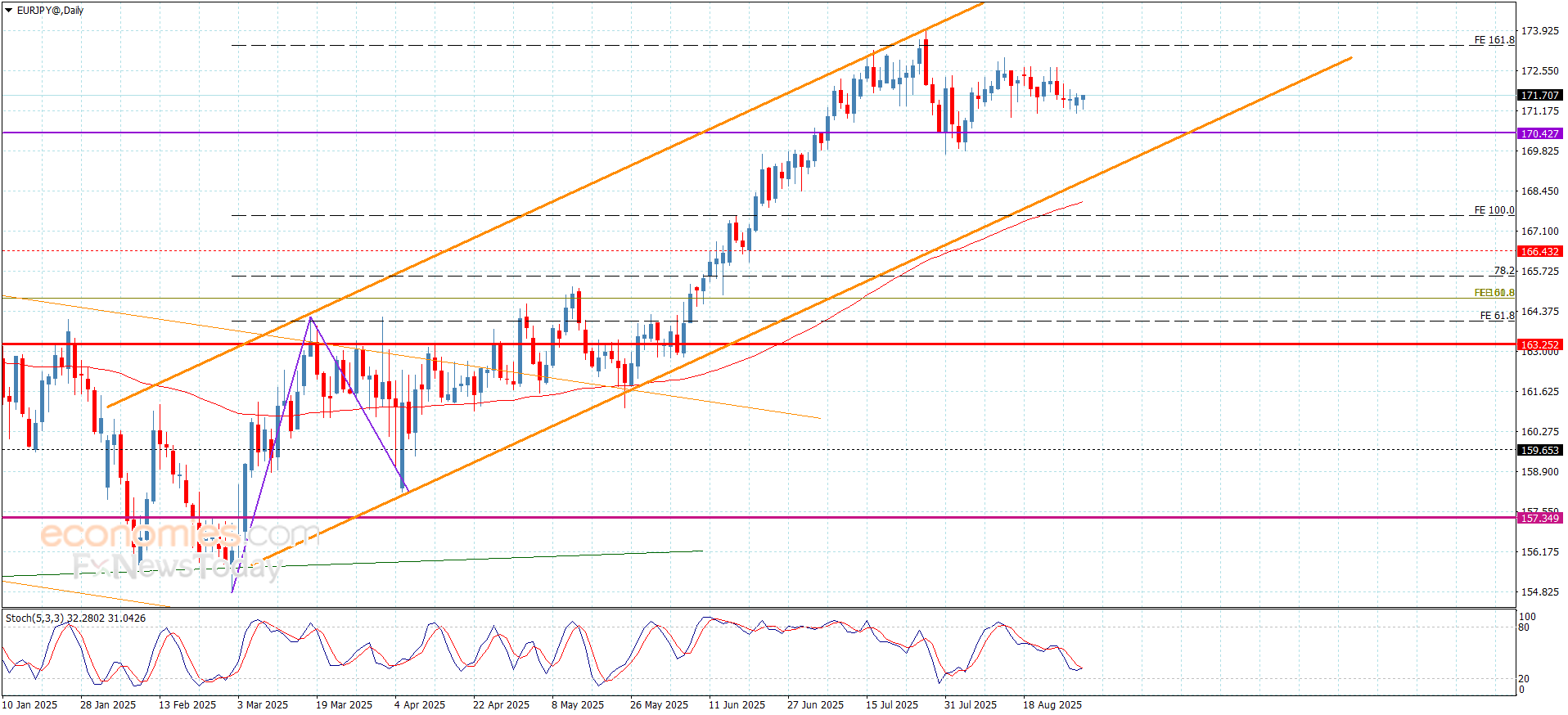The width and height of the screenshot is (1568, 715).
Task: Click the 167.100 price axis label
Action: 1539,232
